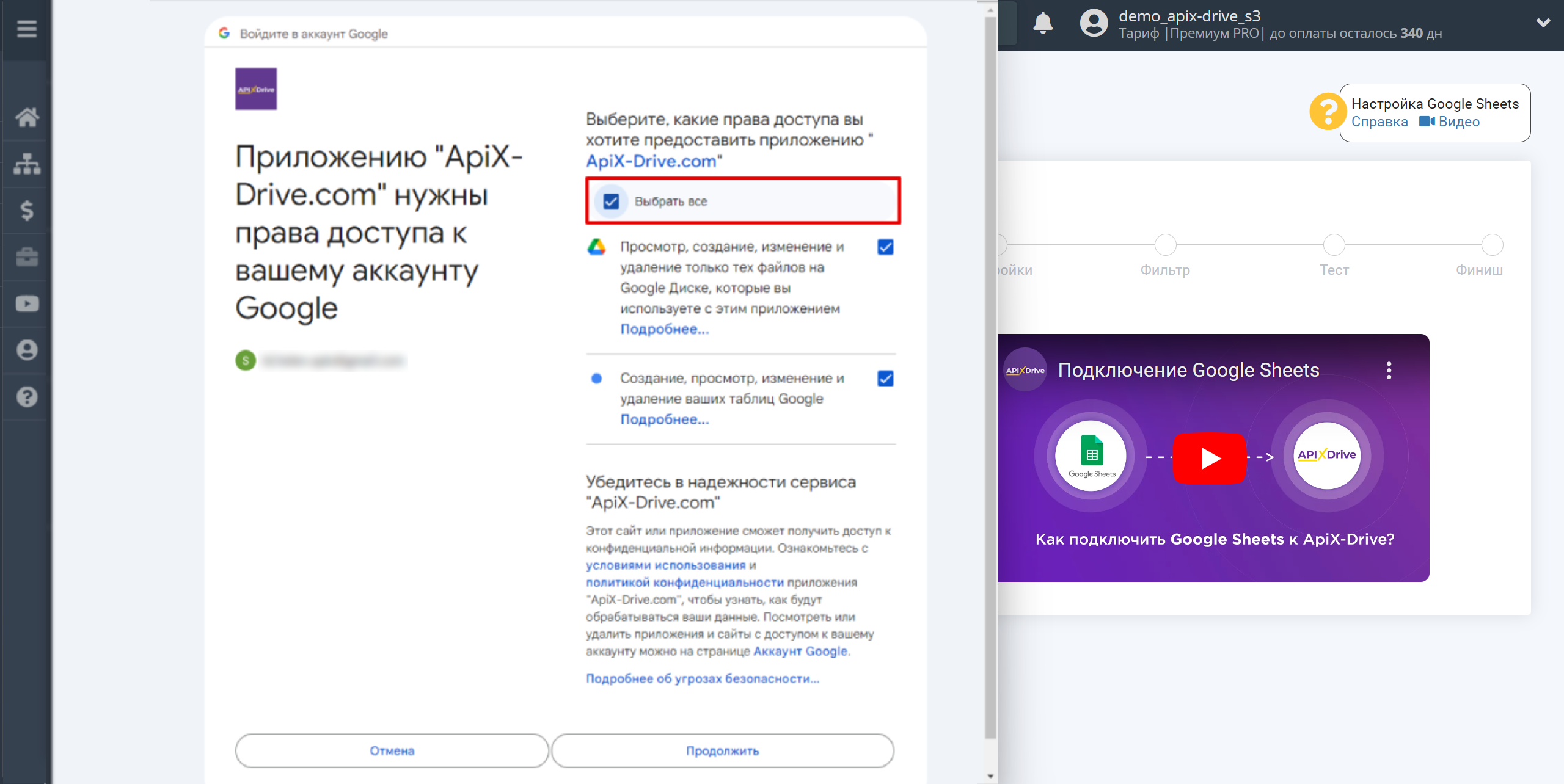
Task: Toggle the 'Выбрать все' checkbox
Action: point(611,201)
